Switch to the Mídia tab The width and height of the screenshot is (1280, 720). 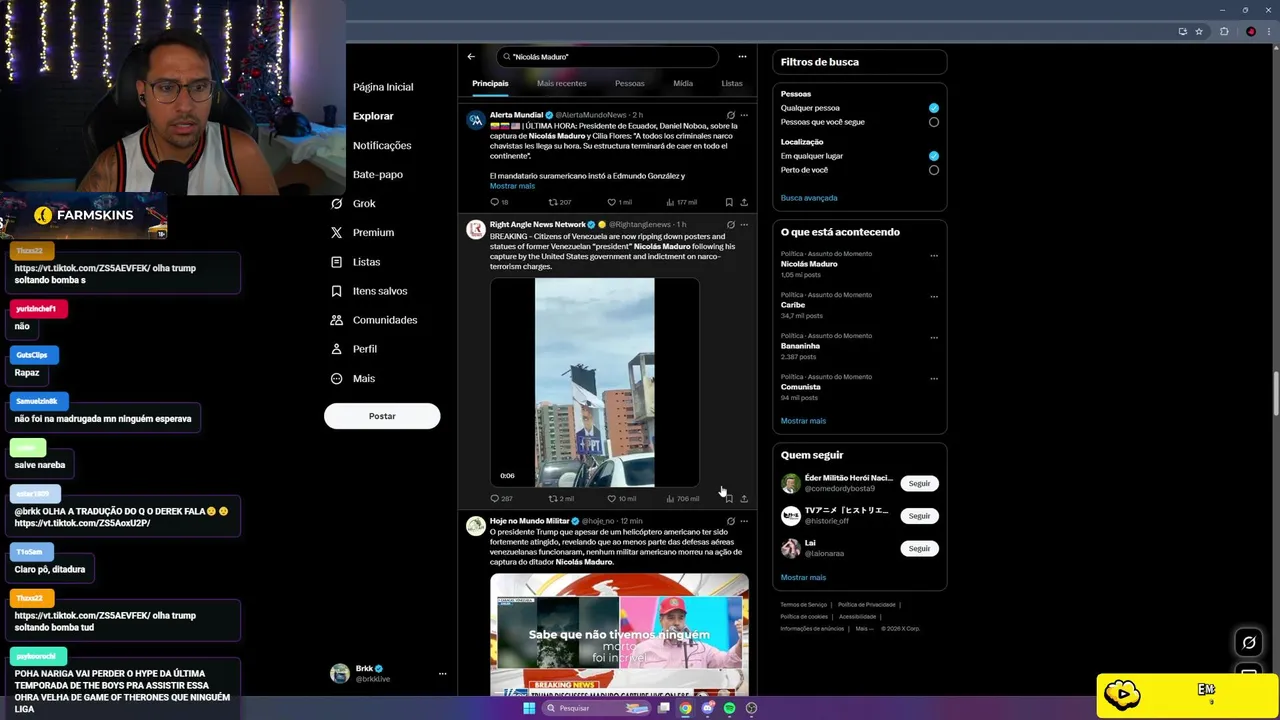pyautogui.click(x=683, y=83)
